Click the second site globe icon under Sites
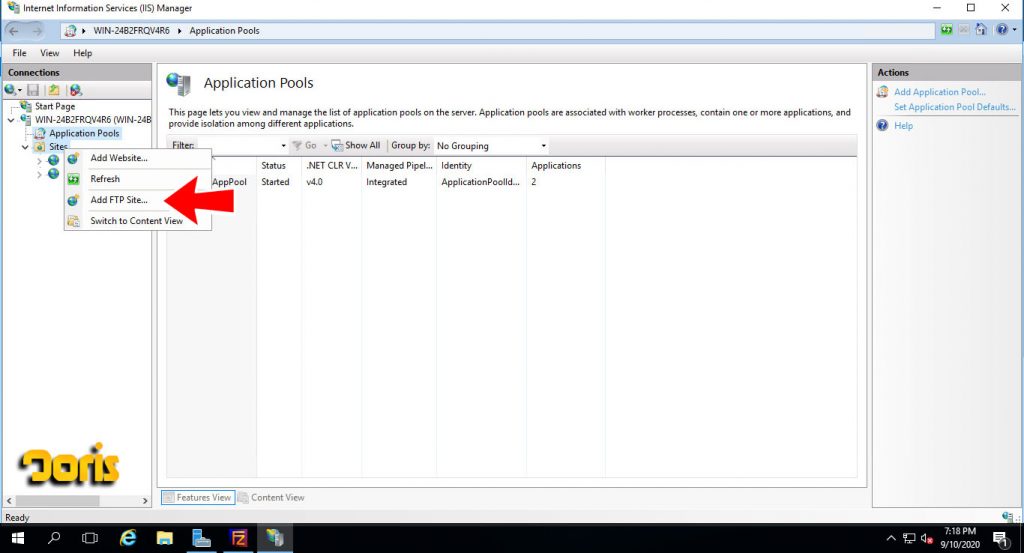Image resolution: width=1024 pixels, height=553 pixels. pyautogui.click(x=54, y=174)
